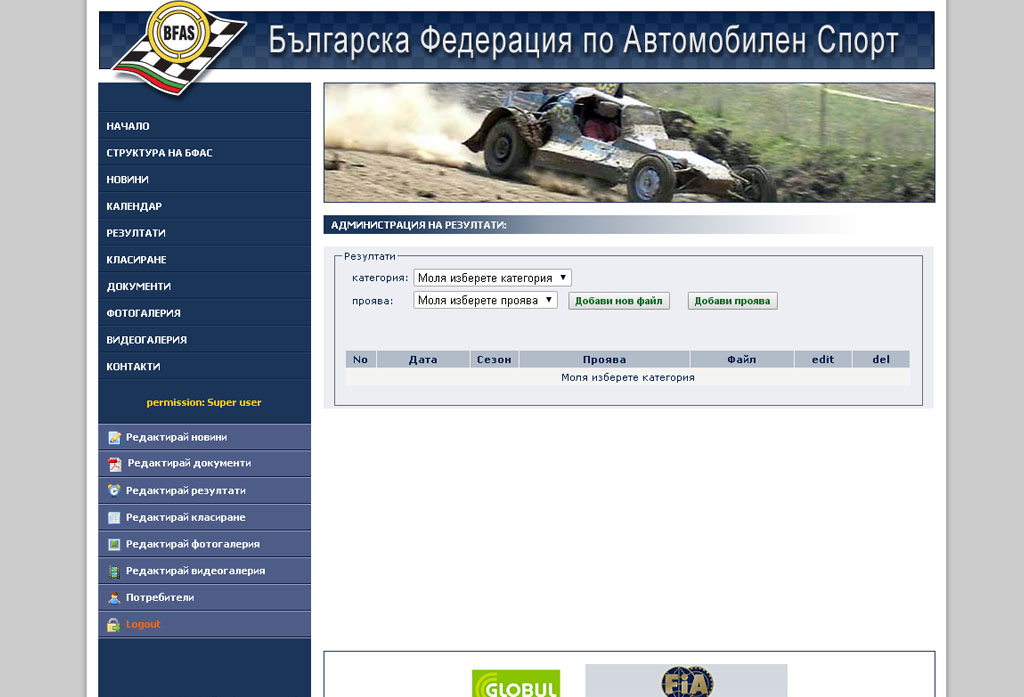Open НАЧАЛО in the main menu
Image resolution: width=1024 pixels, height=697 pixels.
[x=128, y=126]
